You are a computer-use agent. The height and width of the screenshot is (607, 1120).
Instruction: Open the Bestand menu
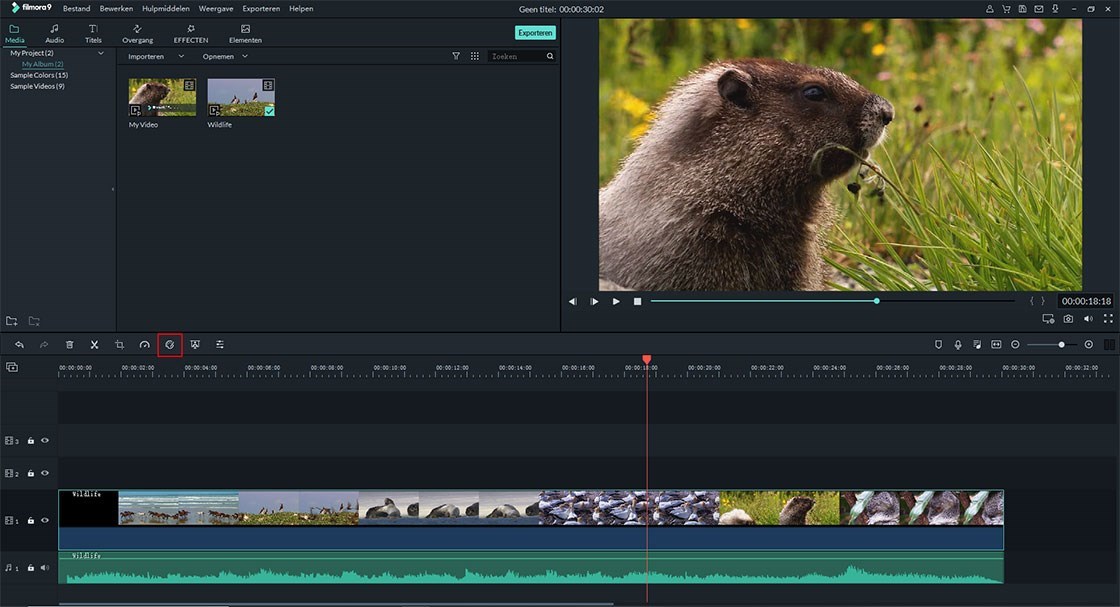pyautogui.click(x=76, y=9)
